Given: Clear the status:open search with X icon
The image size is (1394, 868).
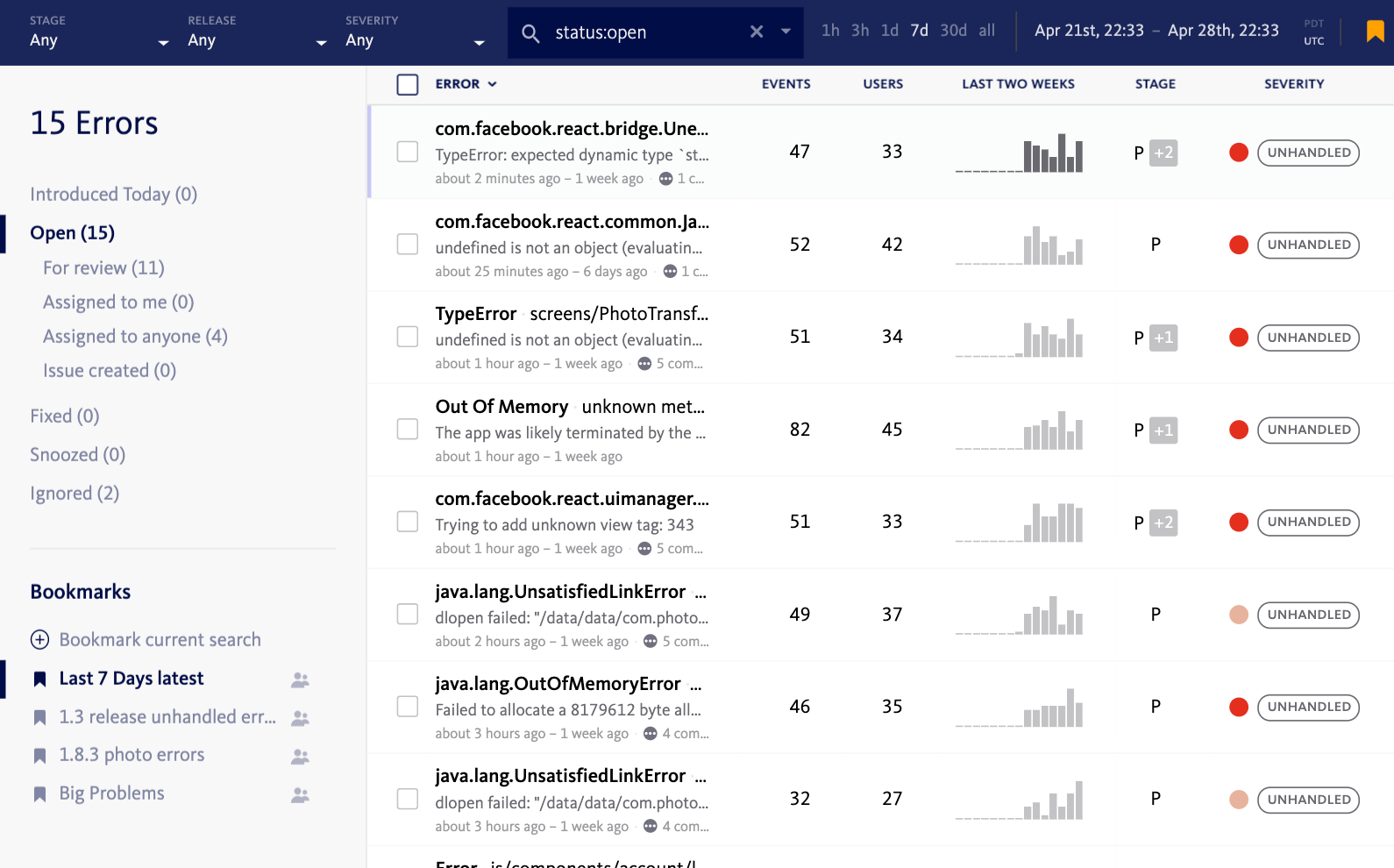Looking at the screenshot, I should (757, 32).
